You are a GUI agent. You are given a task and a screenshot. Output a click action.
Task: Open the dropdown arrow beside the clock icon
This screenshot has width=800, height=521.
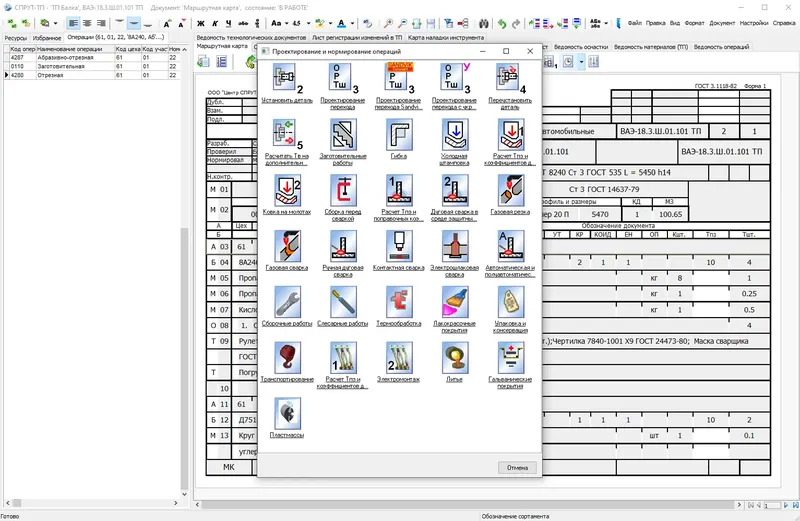click(581, 62)
